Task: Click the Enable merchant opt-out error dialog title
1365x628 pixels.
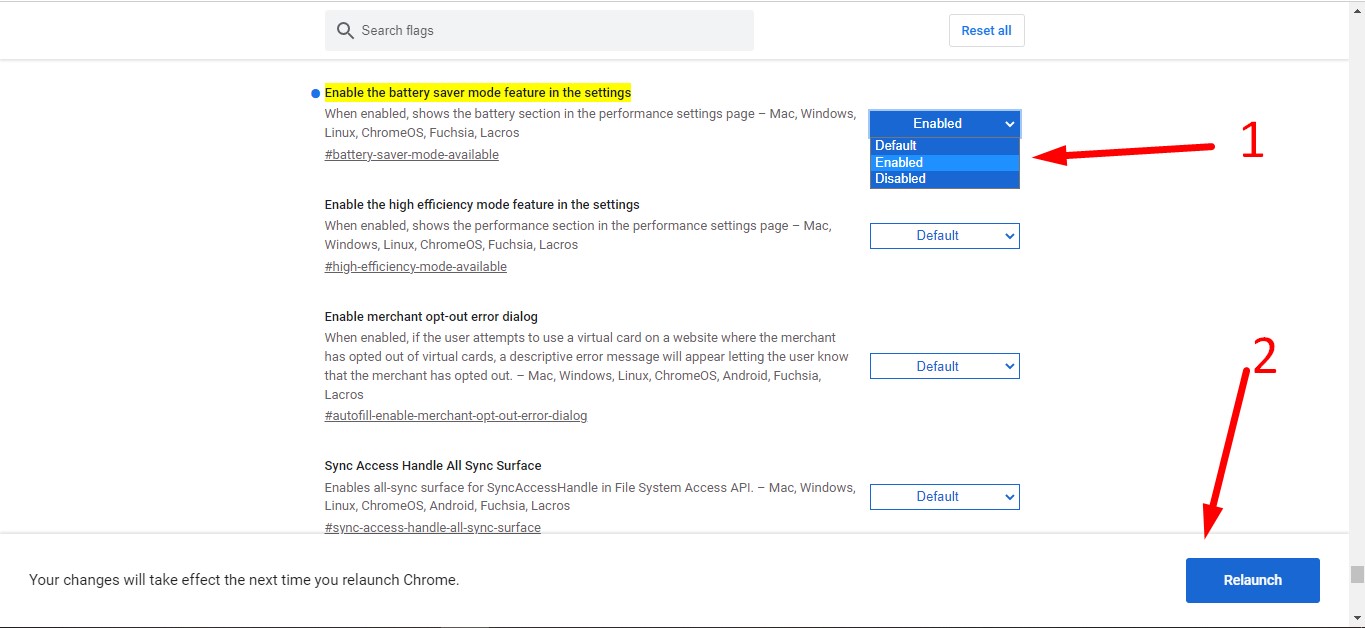Action: [431, 317]
